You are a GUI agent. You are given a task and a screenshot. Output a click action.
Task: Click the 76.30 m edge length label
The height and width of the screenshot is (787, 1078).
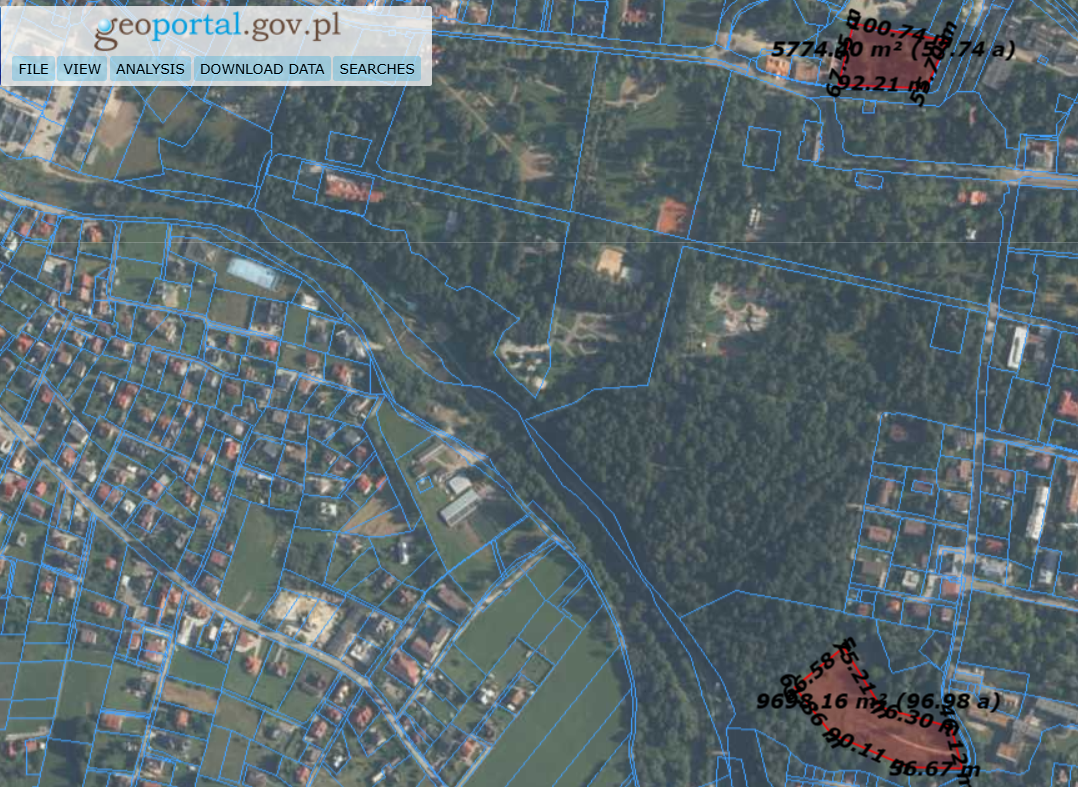[x=905, y=716]
